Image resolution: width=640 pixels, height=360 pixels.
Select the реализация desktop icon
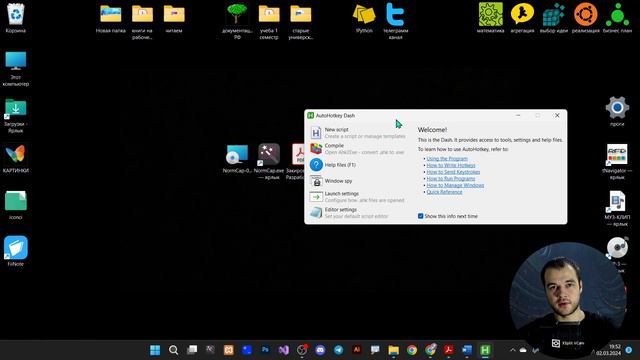click(x=585, y=18)
